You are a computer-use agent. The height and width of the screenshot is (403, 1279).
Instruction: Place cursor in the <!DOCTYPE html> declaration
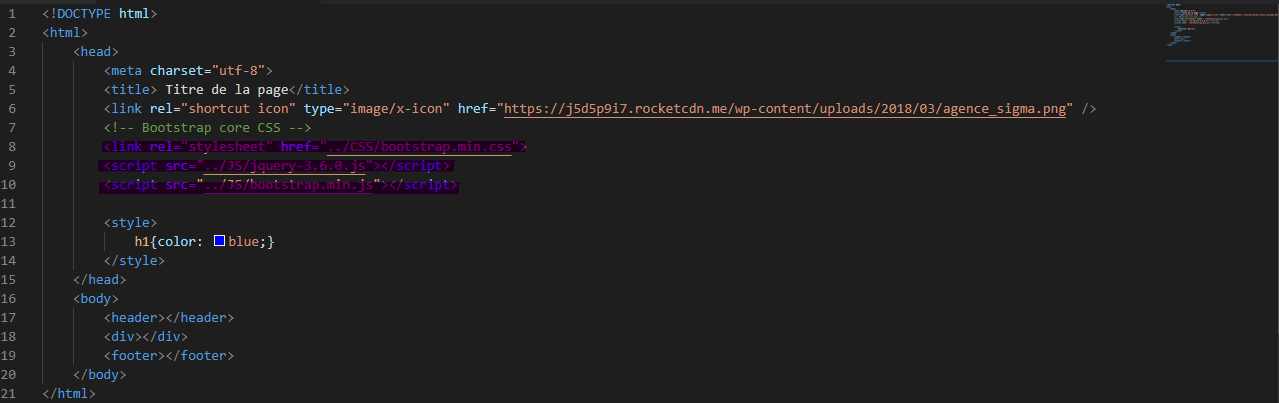[x=99, y=14]
